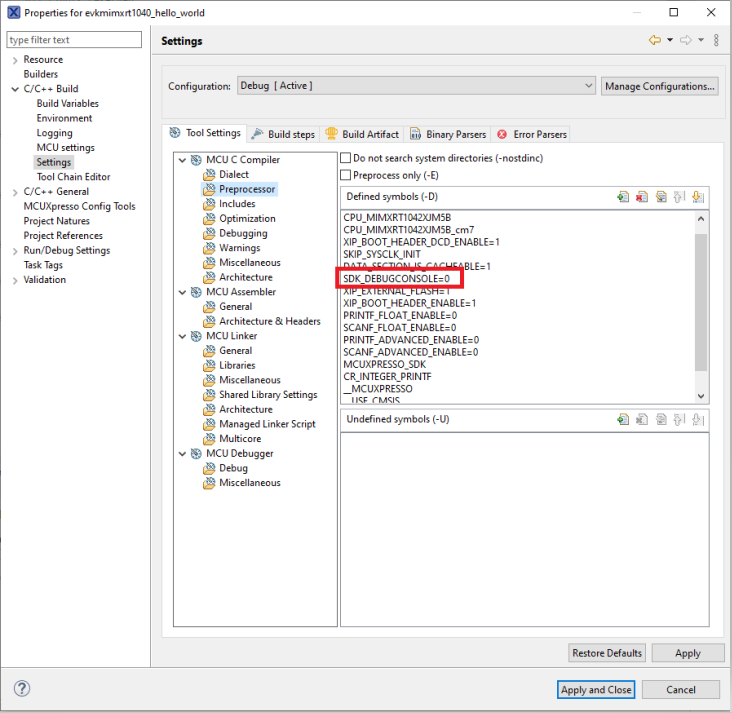732x713 pixels.
Task: Open Build Variables page
Action: click(x=68, y=103)
